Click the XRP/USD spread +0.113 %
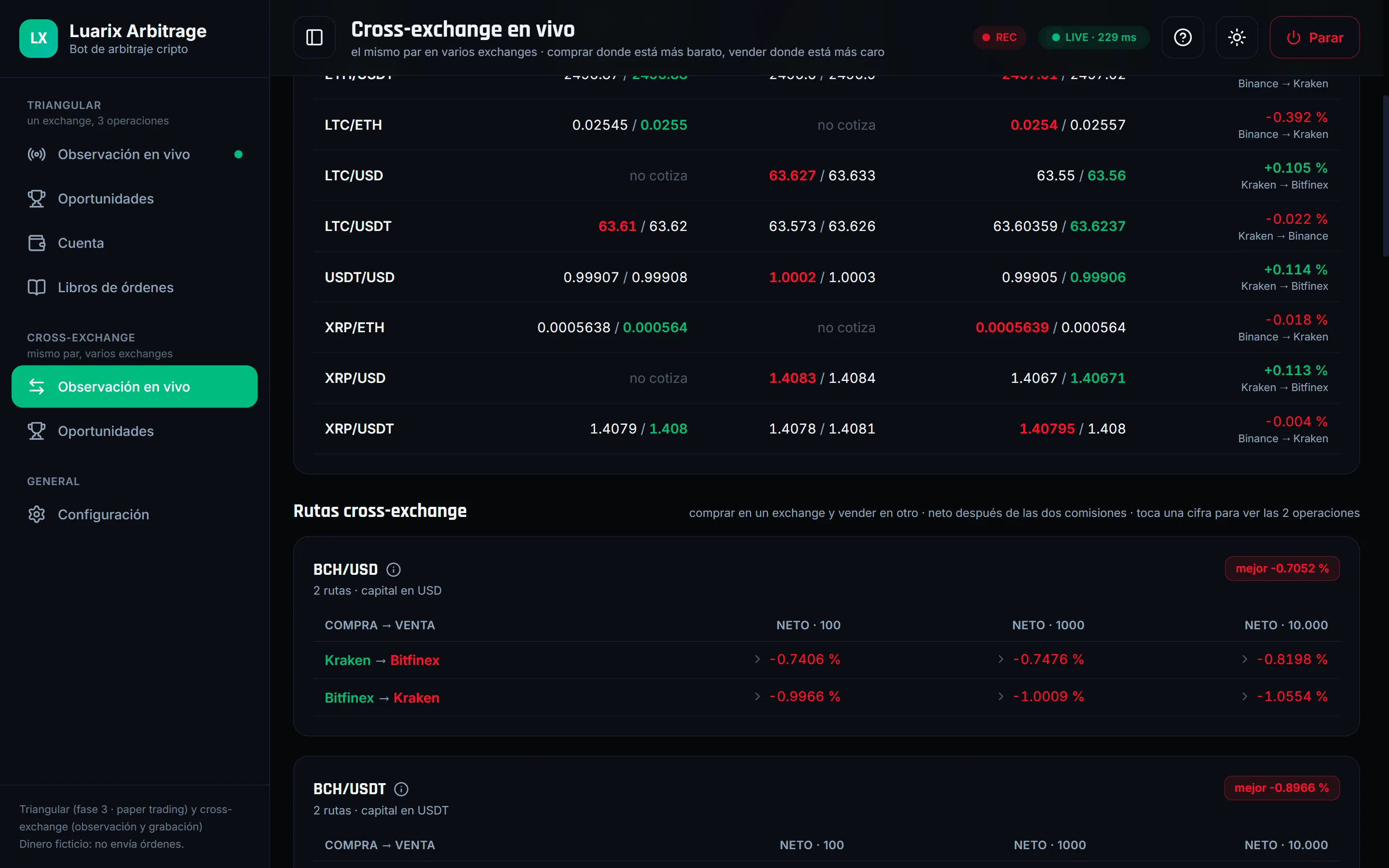1389x868 pixels. pyautogui.click(x=1295, y=370)
